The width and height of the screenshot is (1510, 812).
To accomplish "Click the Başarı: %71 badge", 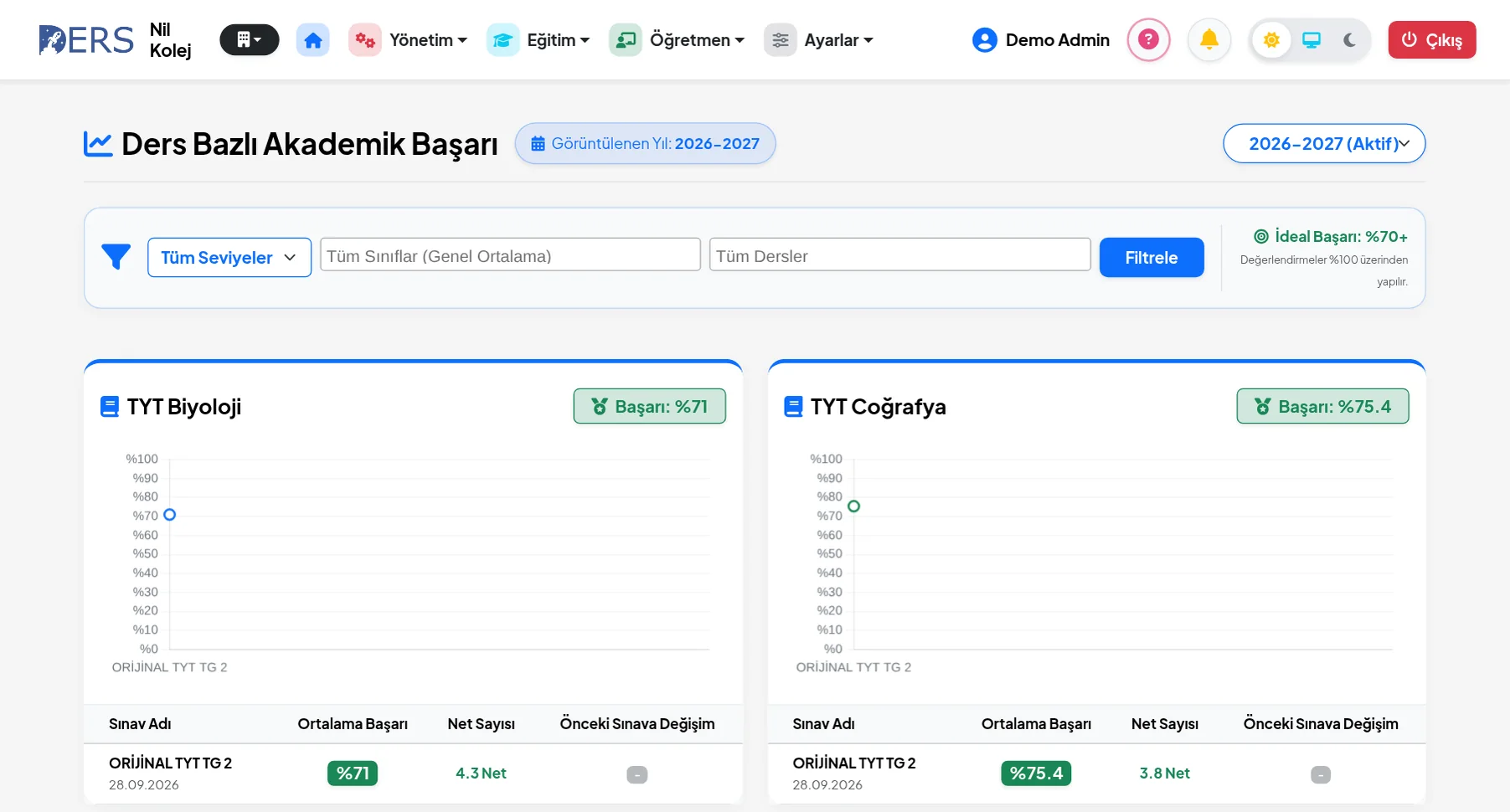I will click(x=650, y=407).
